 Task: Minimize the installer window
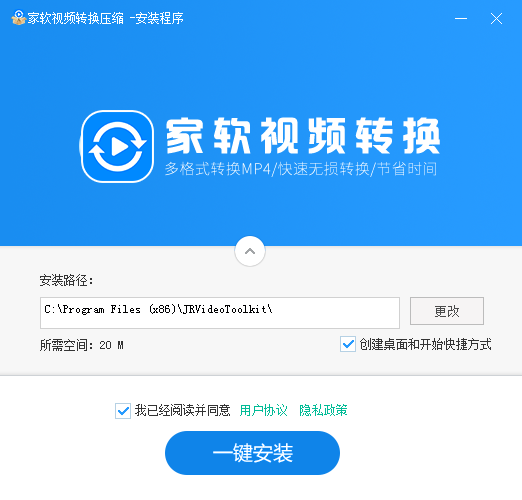click(461, 18)
